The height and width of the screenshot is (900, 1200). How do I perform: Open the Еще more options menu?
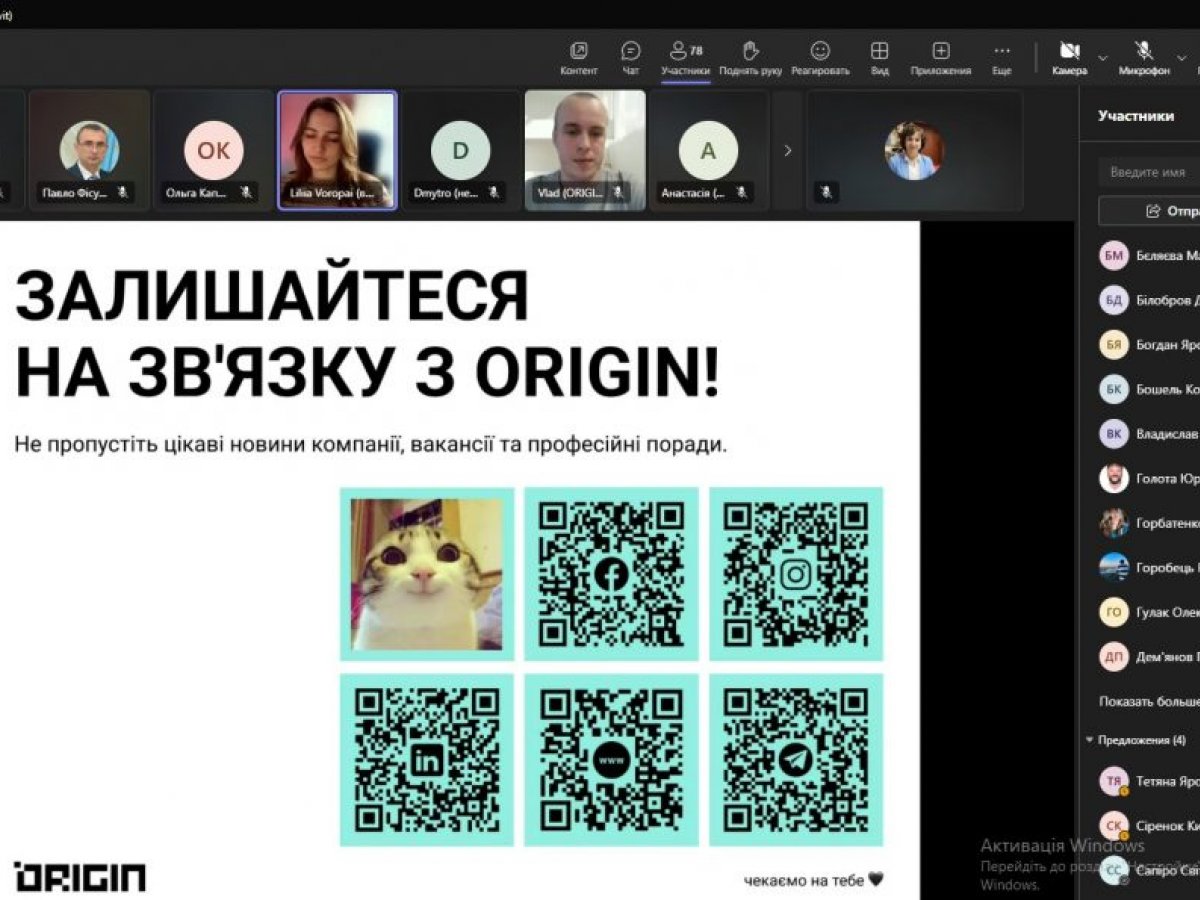point(1001,59)
